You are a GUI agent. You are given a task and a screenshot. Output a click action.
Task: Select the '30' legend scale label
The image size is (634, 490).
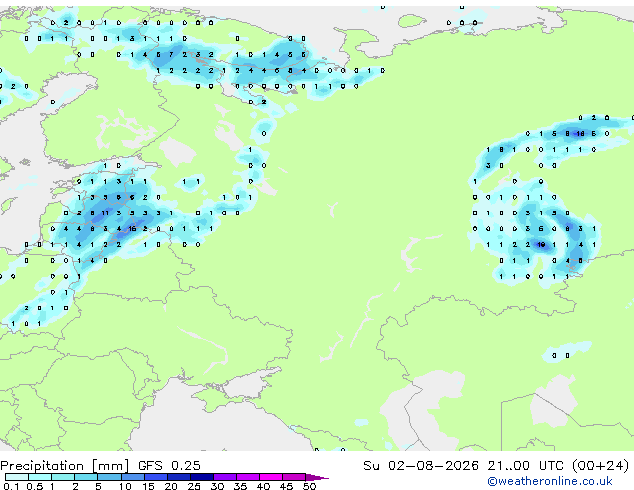coord(217,486)
